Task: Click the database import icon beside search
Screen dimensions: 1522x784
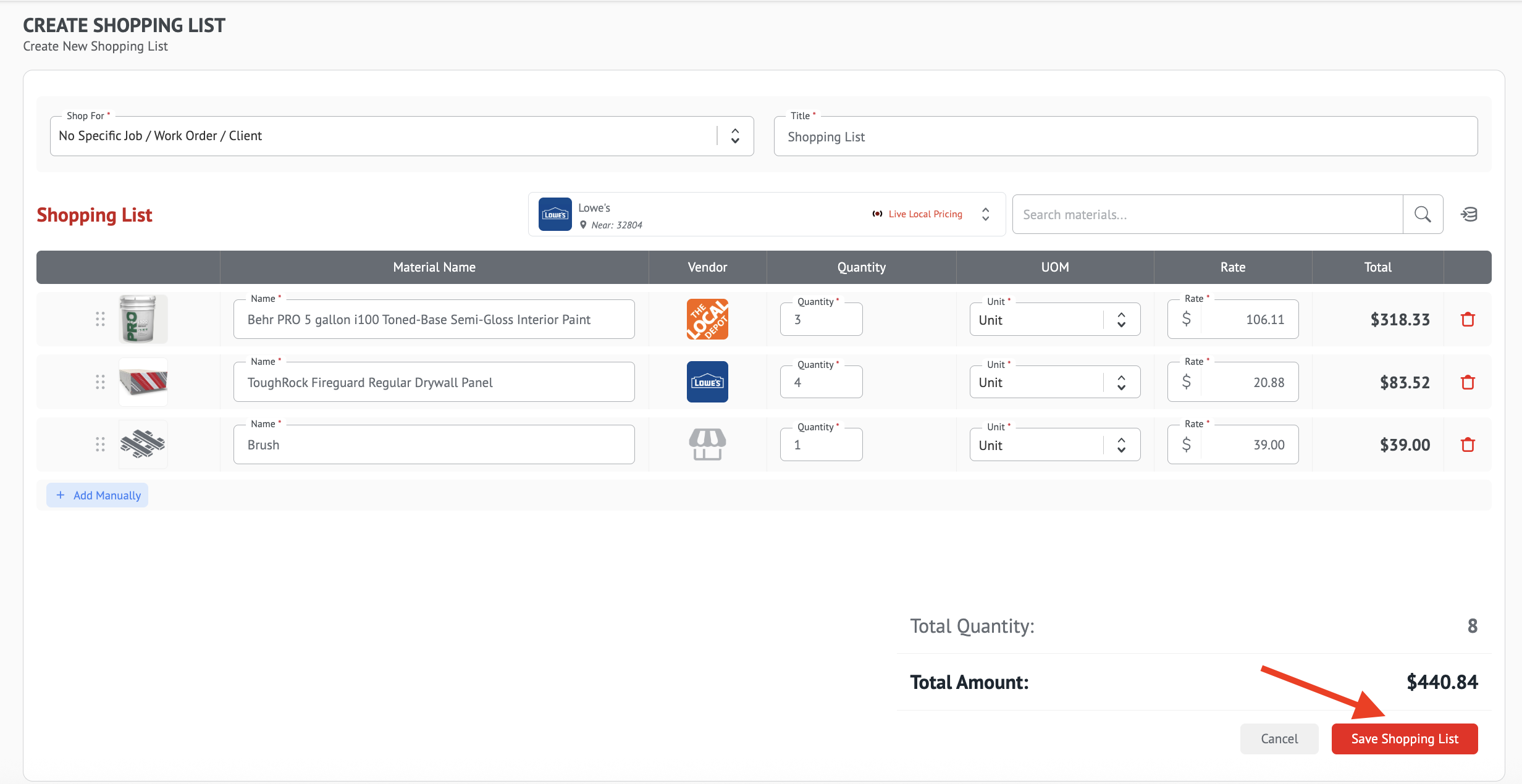Action: point(1469,214)
